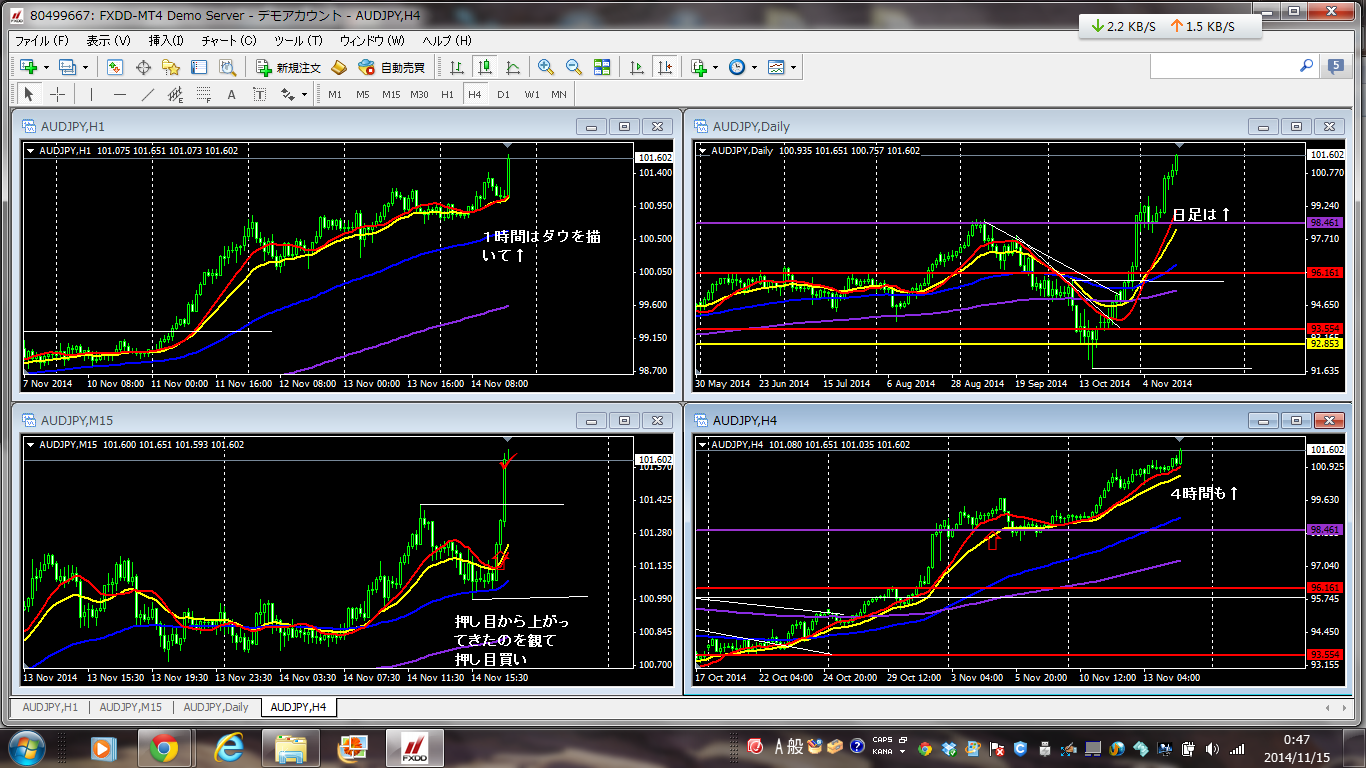Click the Zoom In magnifier icon
Screen dimensions: 1366x768
(x=546, y=67)
